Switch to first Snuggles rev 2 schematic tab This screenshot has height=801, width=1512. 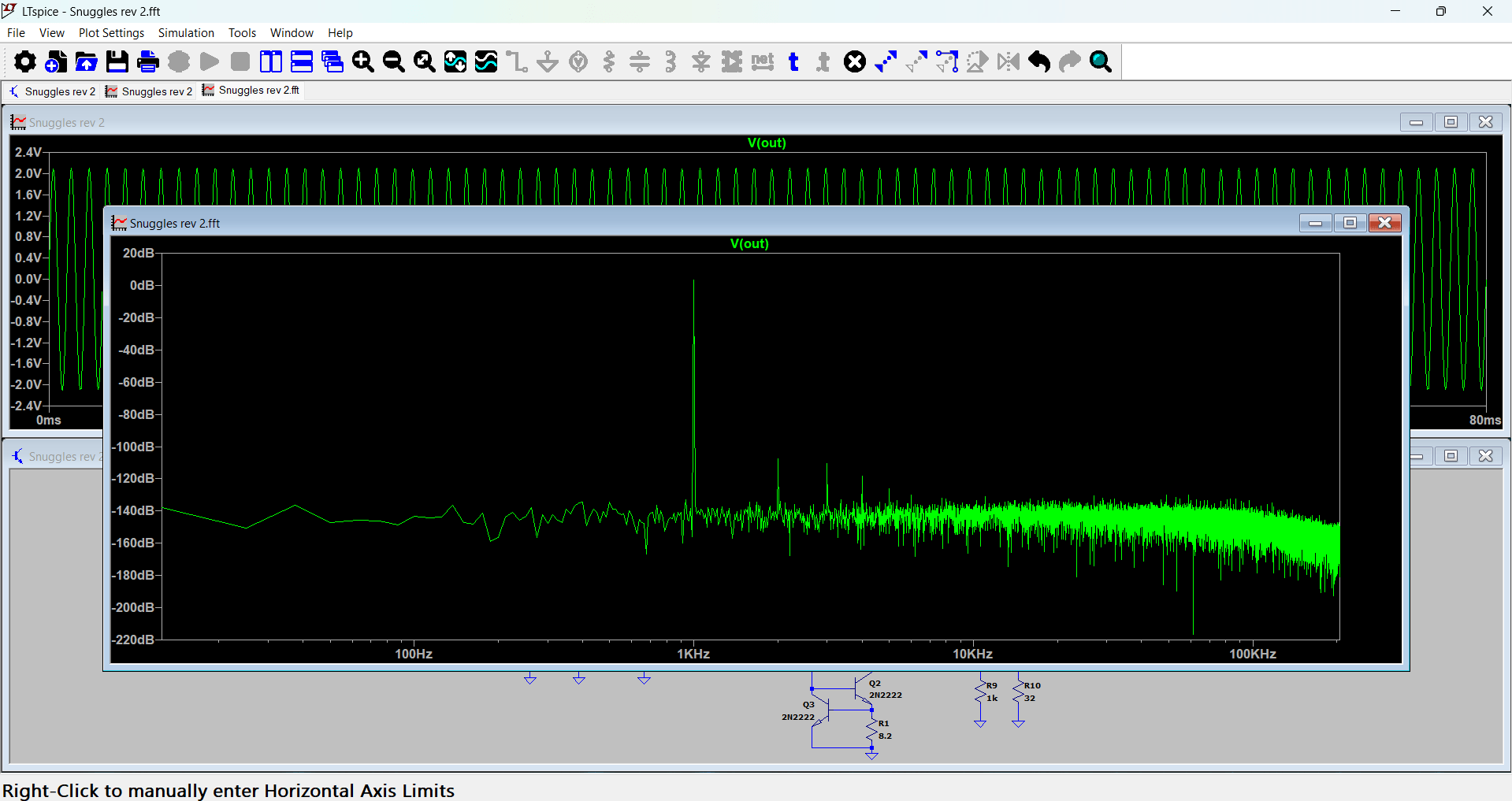[x=52, y=91]
